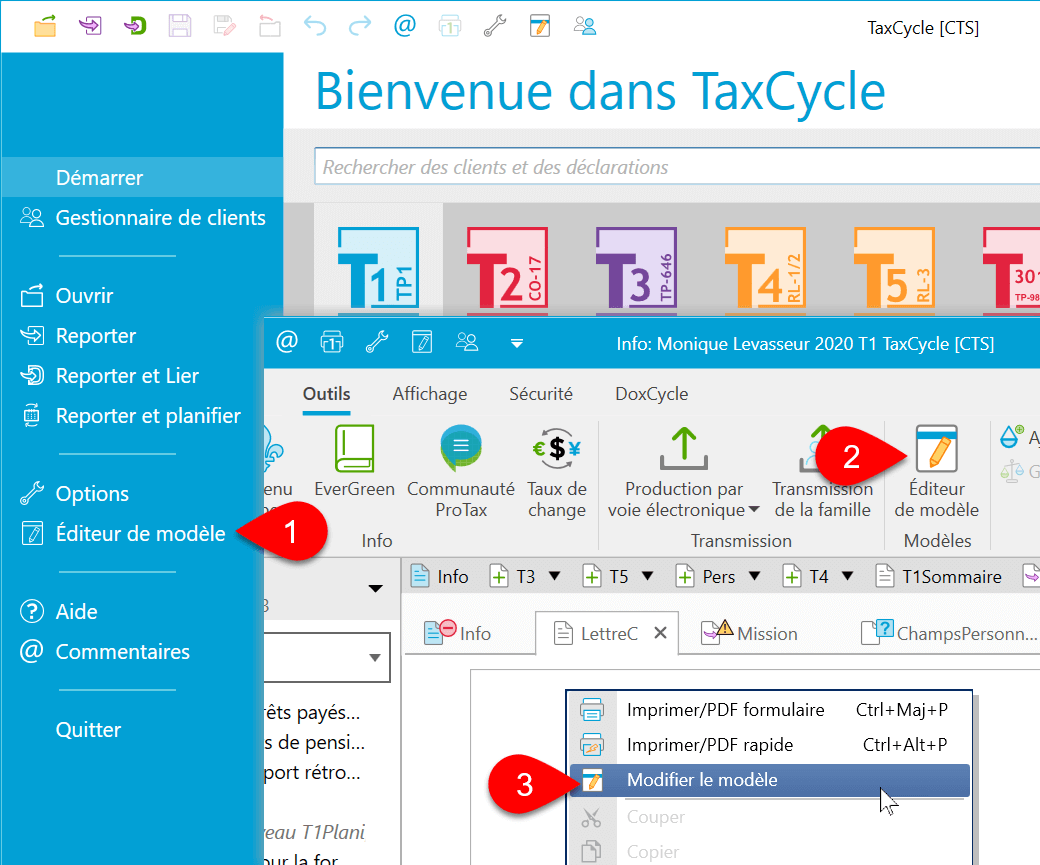Click the template editor icon in the Monique Levasseur title bar
The image size is (1040, 865).
pyautogui.click(x=422, y=342)
